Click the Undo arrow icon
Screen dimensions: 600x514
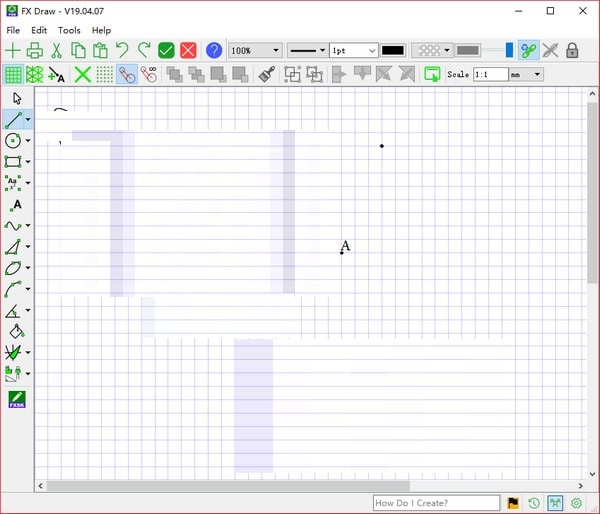click(x=122, y=51)
